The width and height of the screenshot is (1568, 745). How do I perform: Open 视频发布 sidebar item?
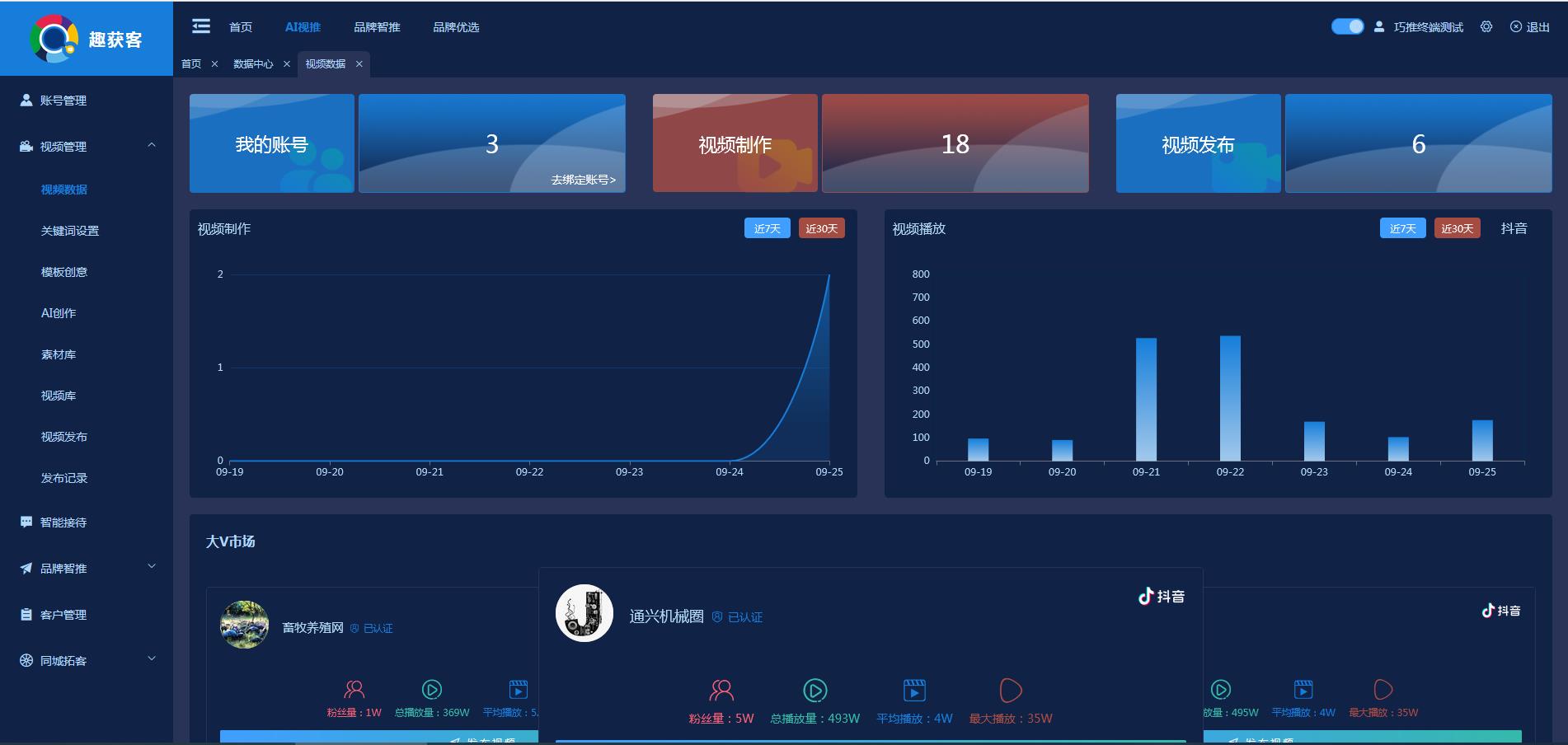pyautogui.click(x=64, y=437)
